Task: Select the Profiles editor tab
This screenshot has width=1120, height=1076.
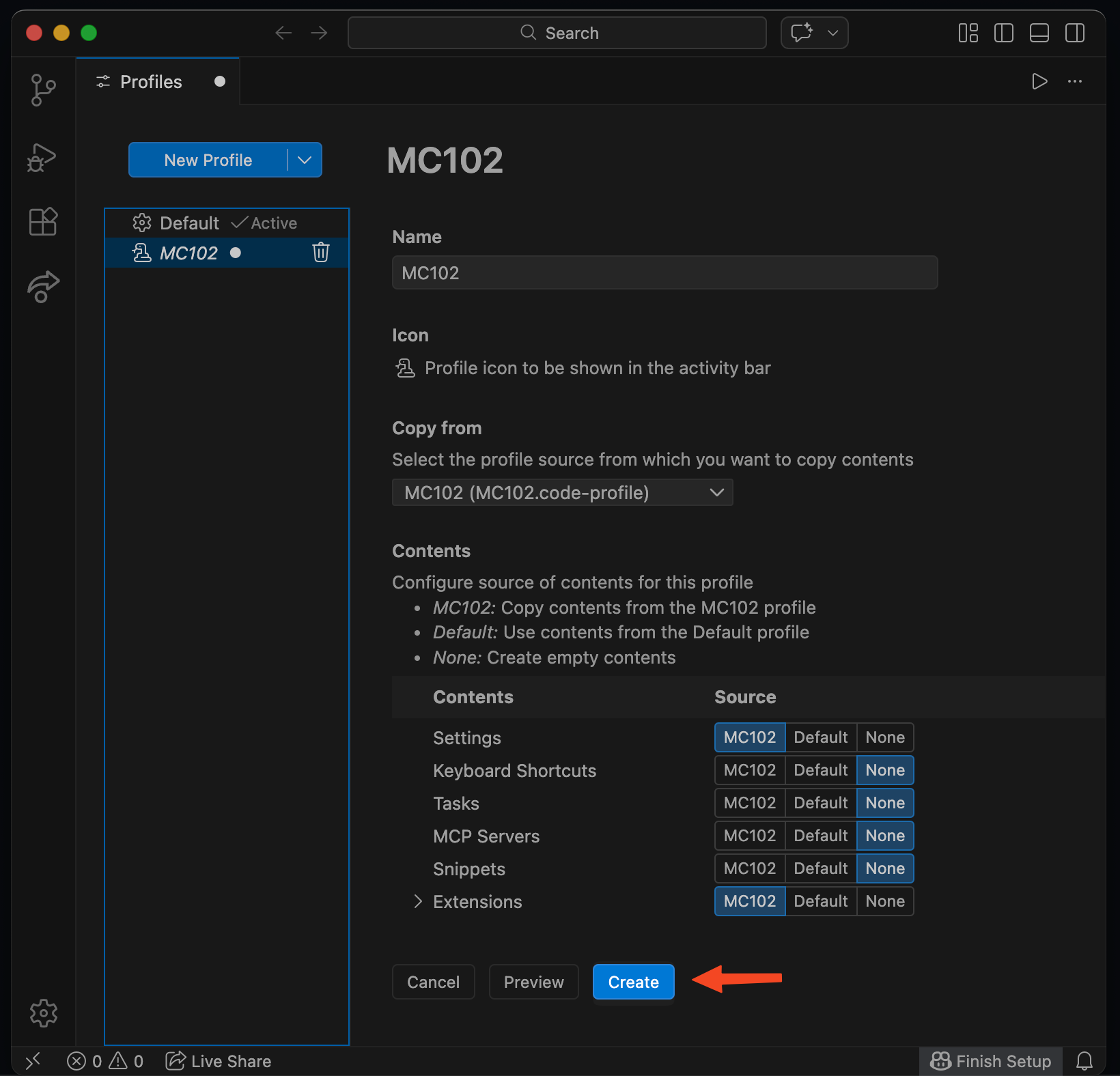Action: [151, 82]
